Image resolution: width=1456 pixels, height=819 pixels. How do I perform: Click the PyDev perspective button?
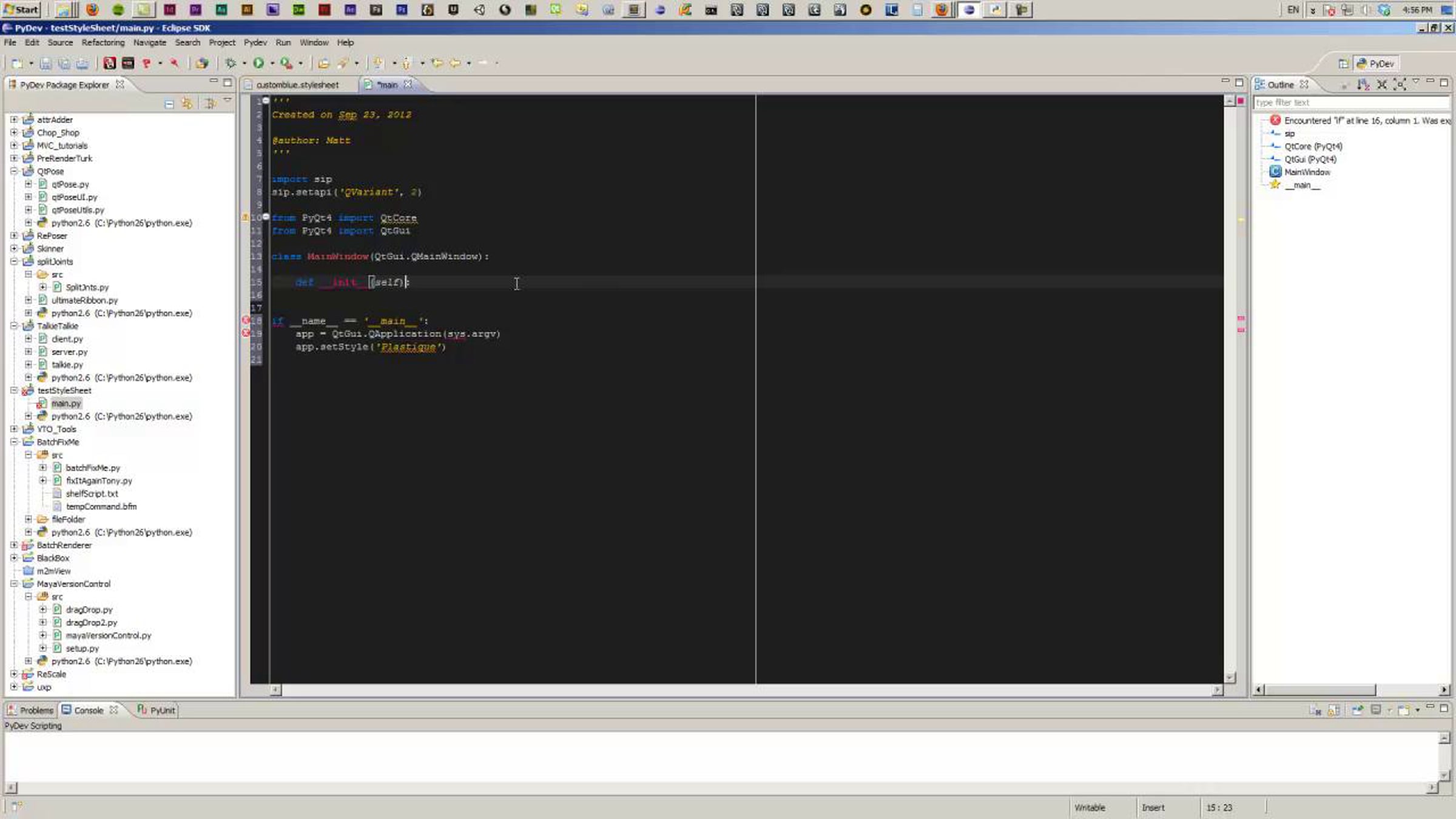[x=1376, y=64]
